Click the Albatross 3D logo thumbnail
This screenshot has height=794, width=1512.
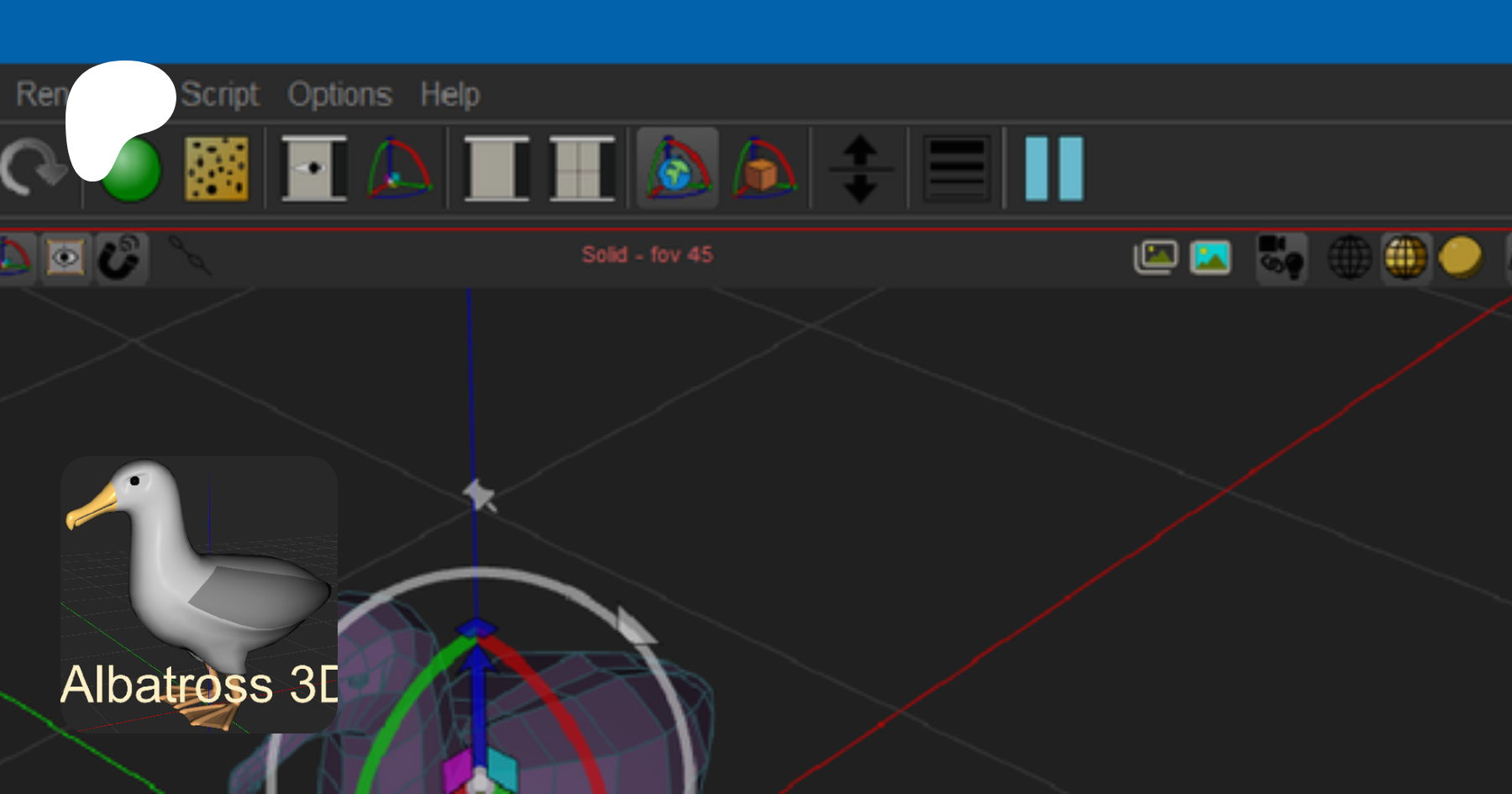199,594
